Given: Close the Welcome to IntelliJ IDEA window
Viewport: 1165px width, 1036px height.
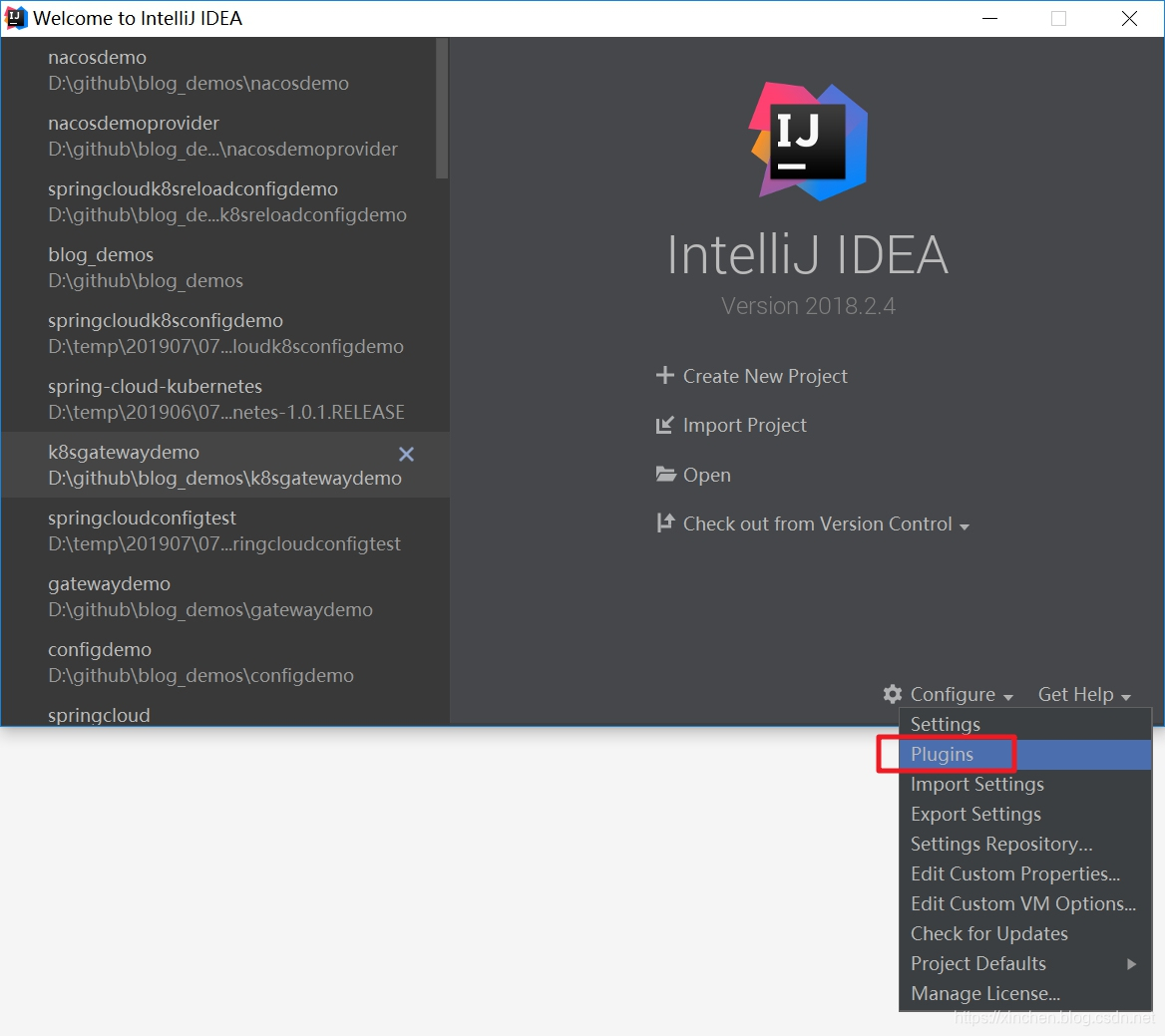Looking at the screenshot, I should click(x=1129, y=19).
